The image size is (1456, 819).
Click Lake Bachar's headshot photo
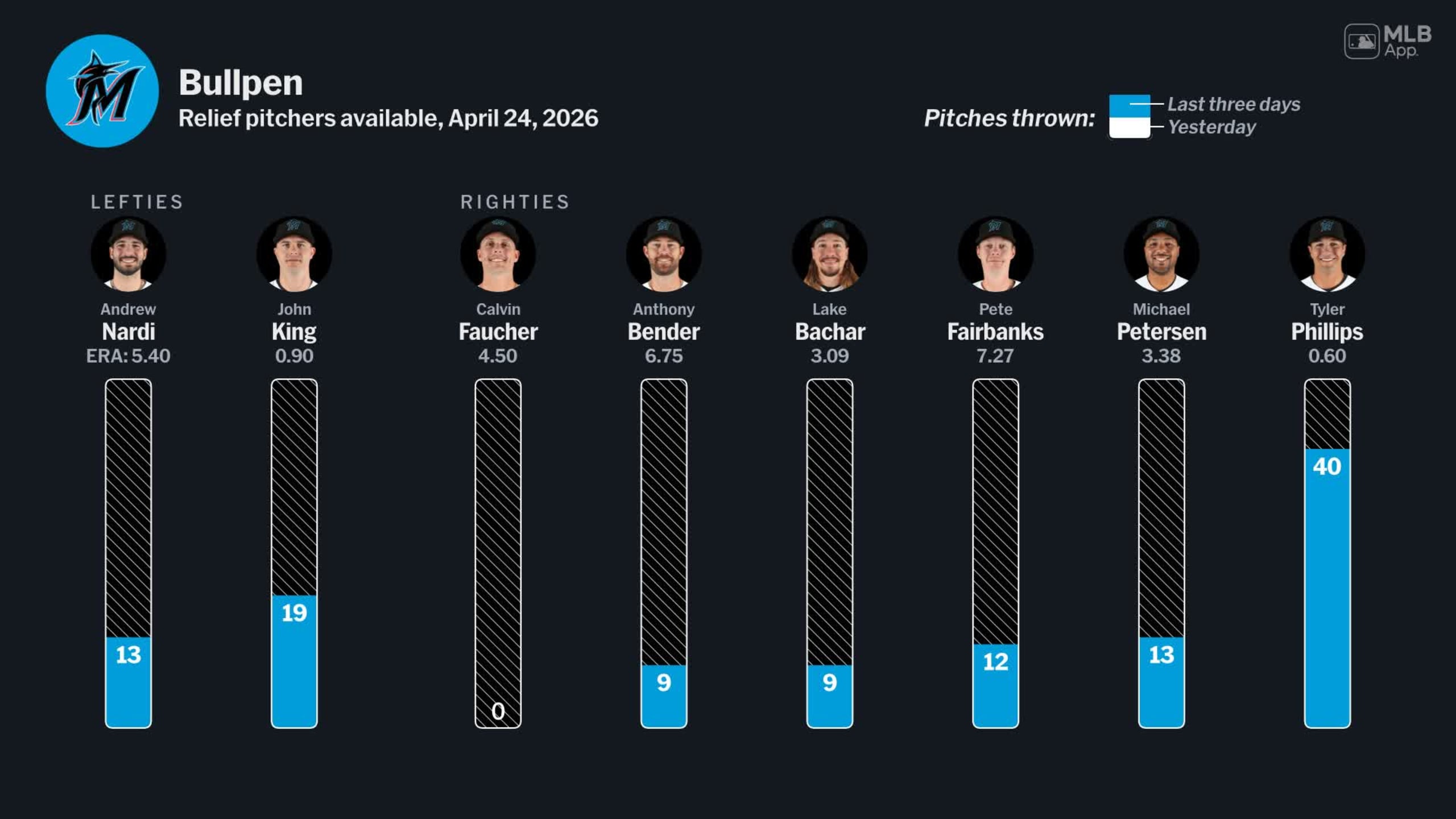[830, 254]
